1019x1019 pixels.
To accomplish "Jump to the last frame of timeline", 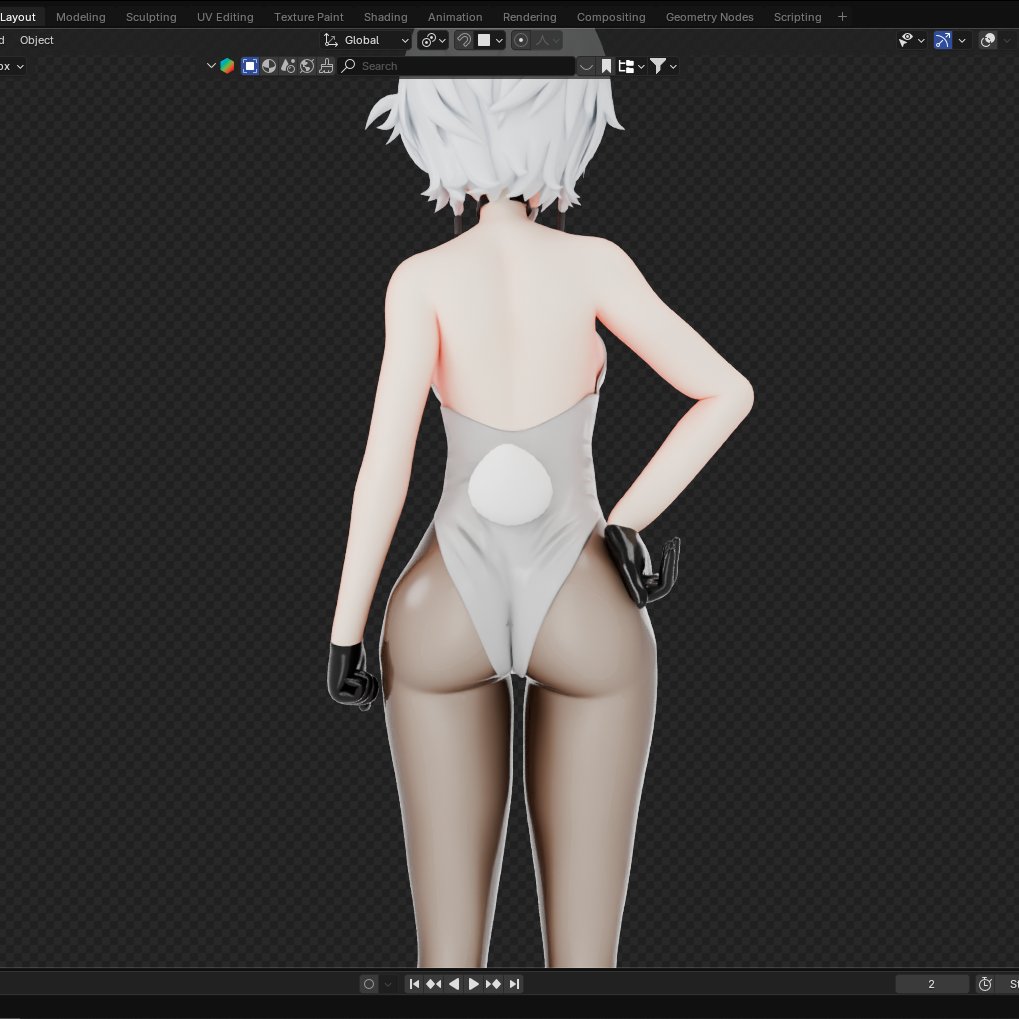I will click(514, 984).
